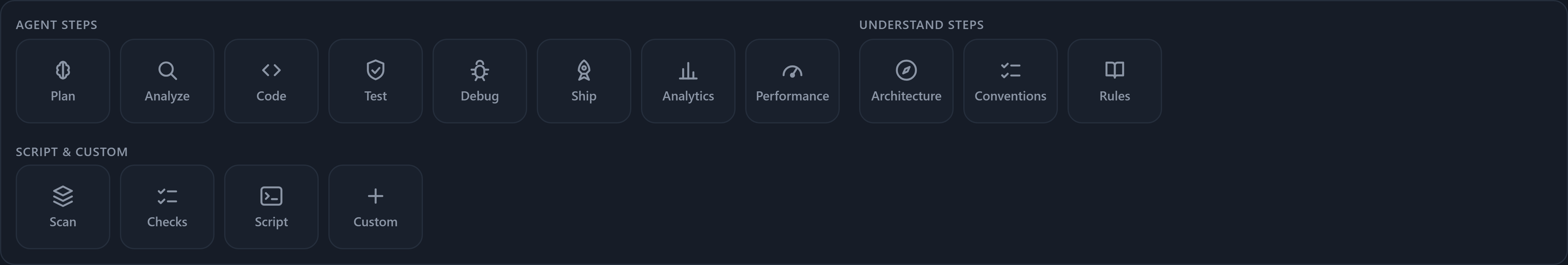Click the Analytics step label
This screenshot has width=1568, height=265.
(x=688, y=96)
